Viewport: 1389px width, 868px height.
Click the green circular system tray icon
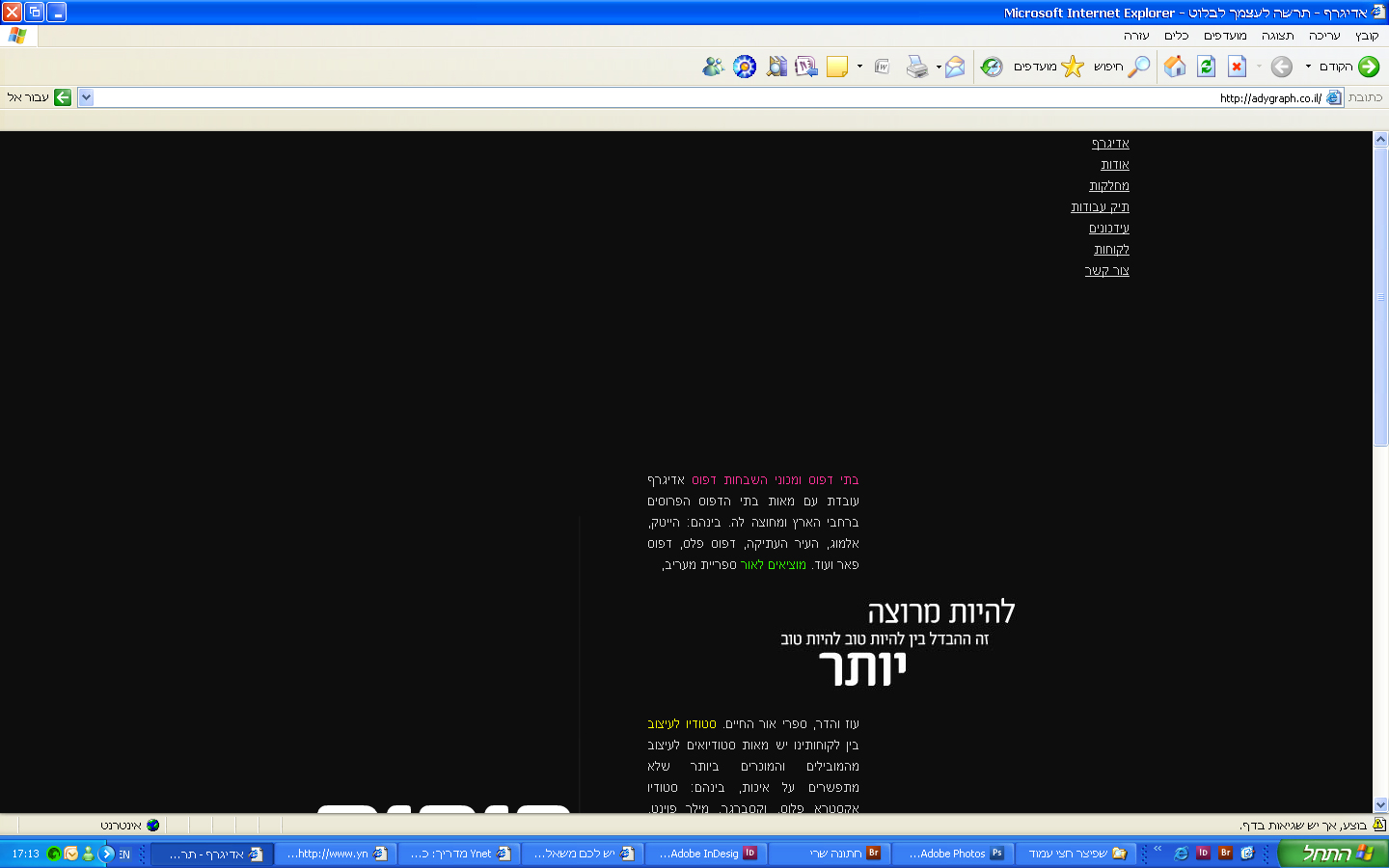[x=54, y=854]
